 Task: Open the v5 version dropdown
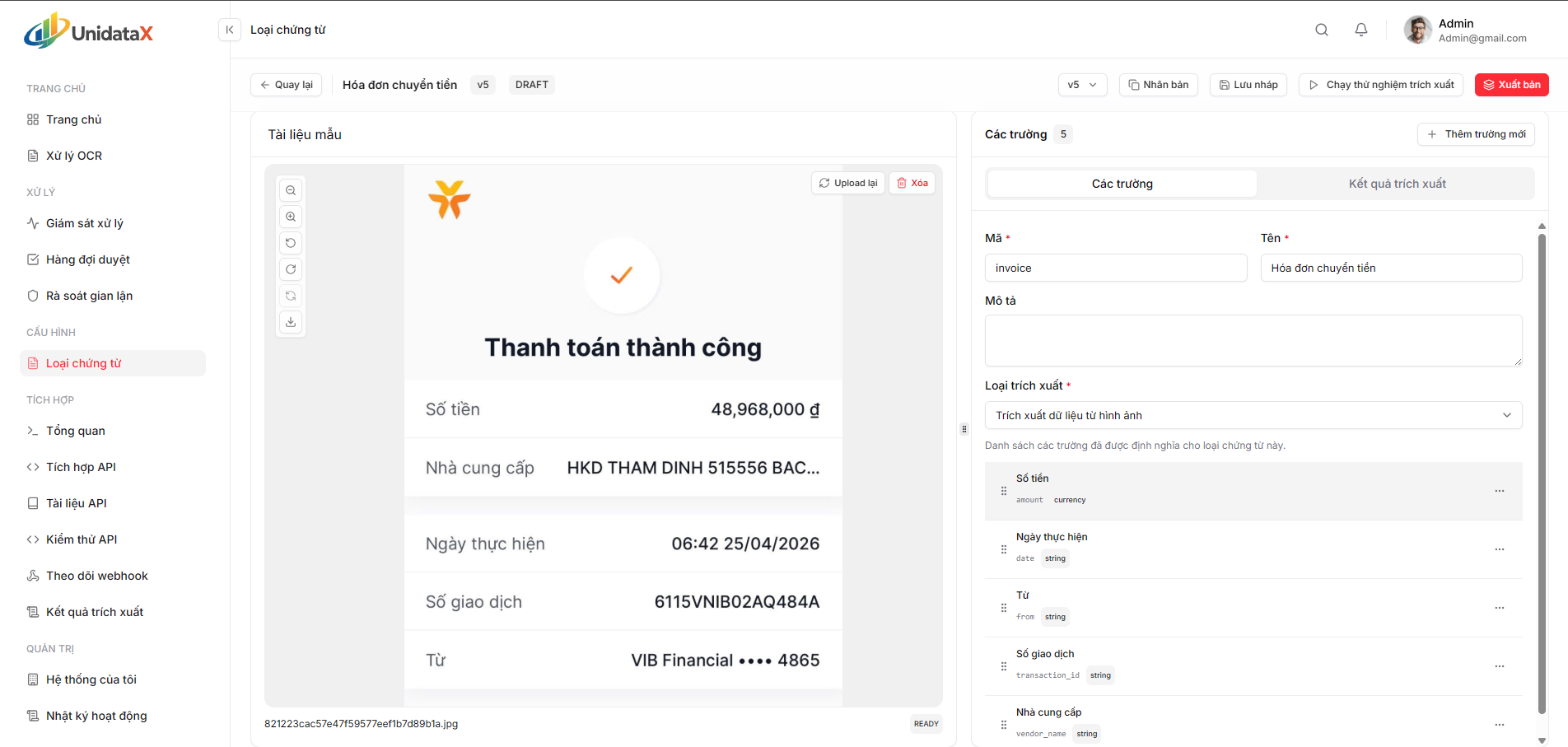pos(1082,85)
